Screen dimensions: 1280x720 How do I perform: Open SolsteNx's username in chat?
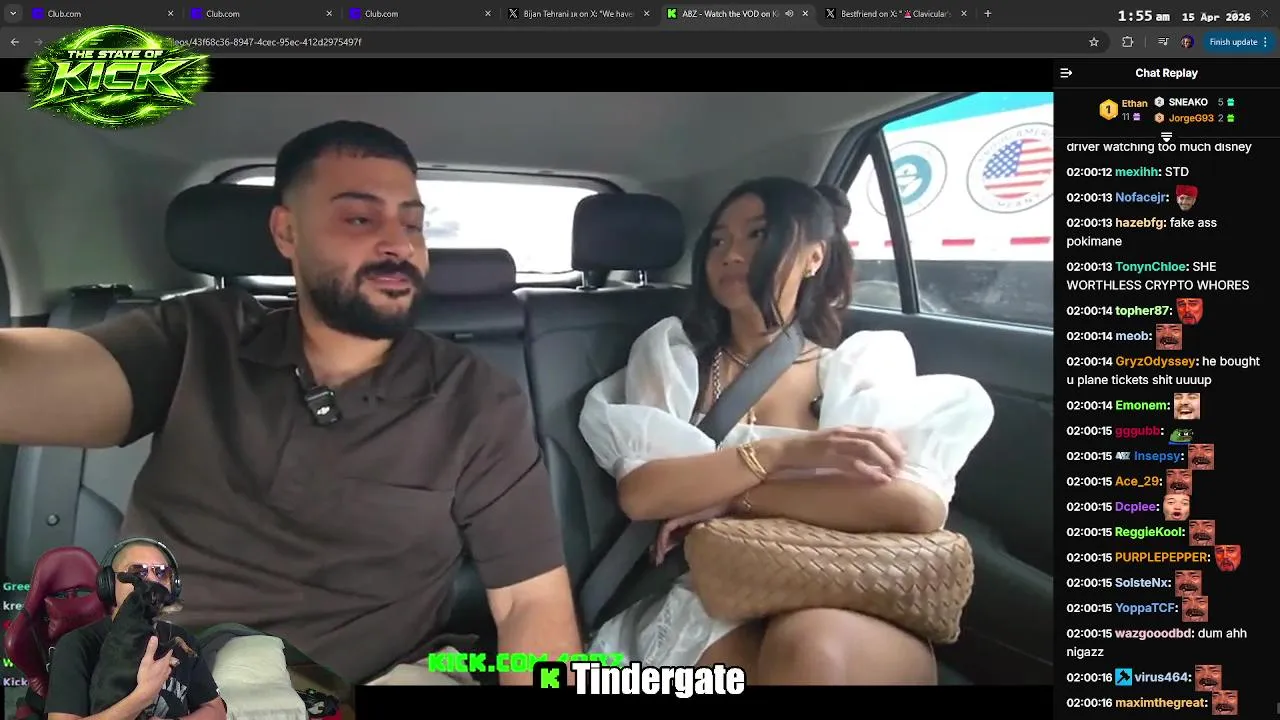point(1141,583)
